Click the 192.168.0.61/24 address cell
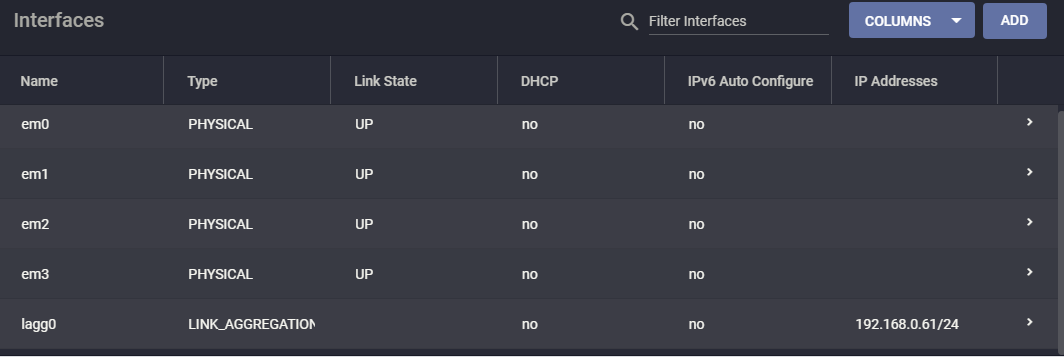 (x=907, y=324)
